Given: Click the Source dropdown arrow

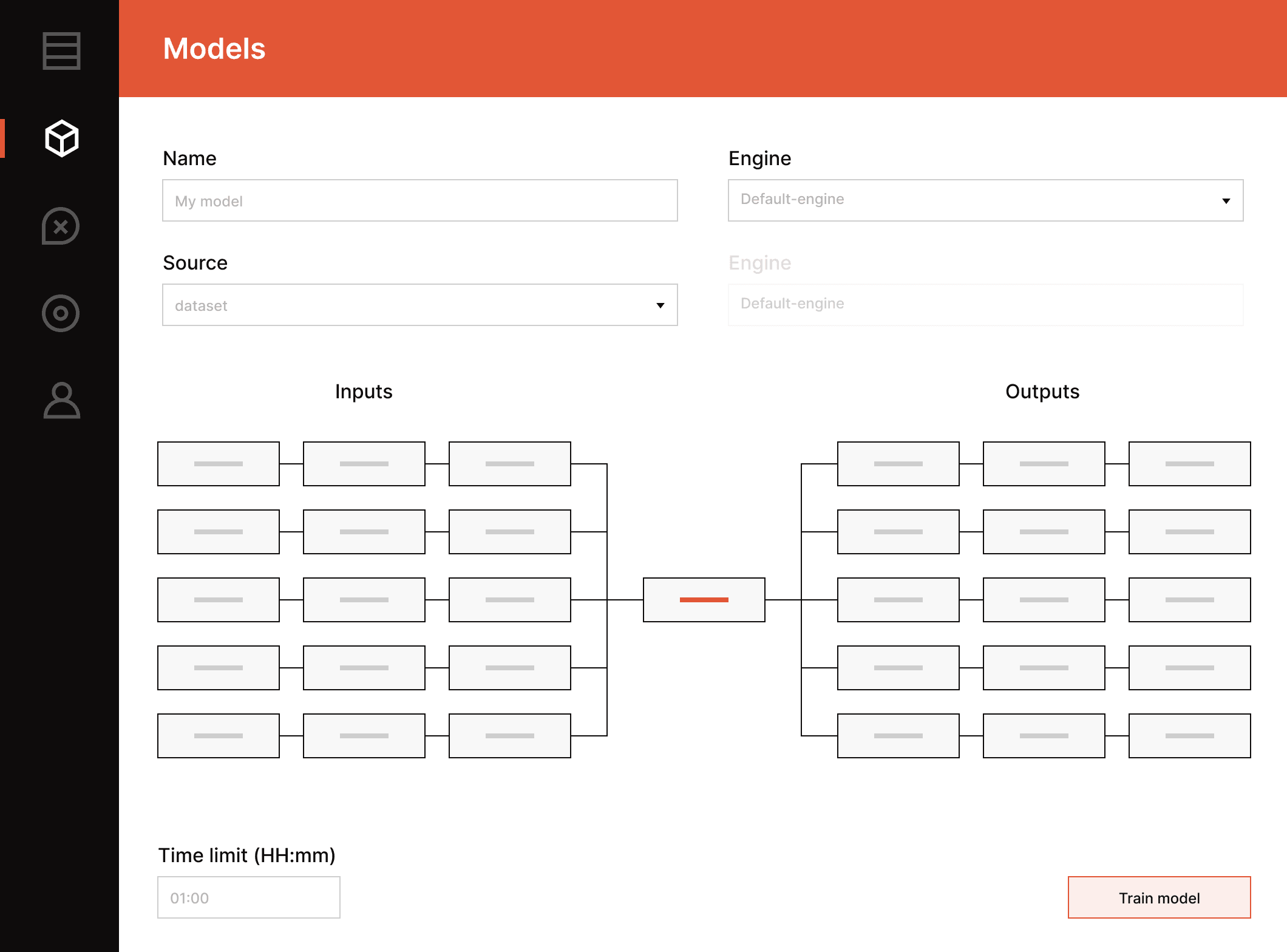Looking at the screenshot, I should coord(660,305).
